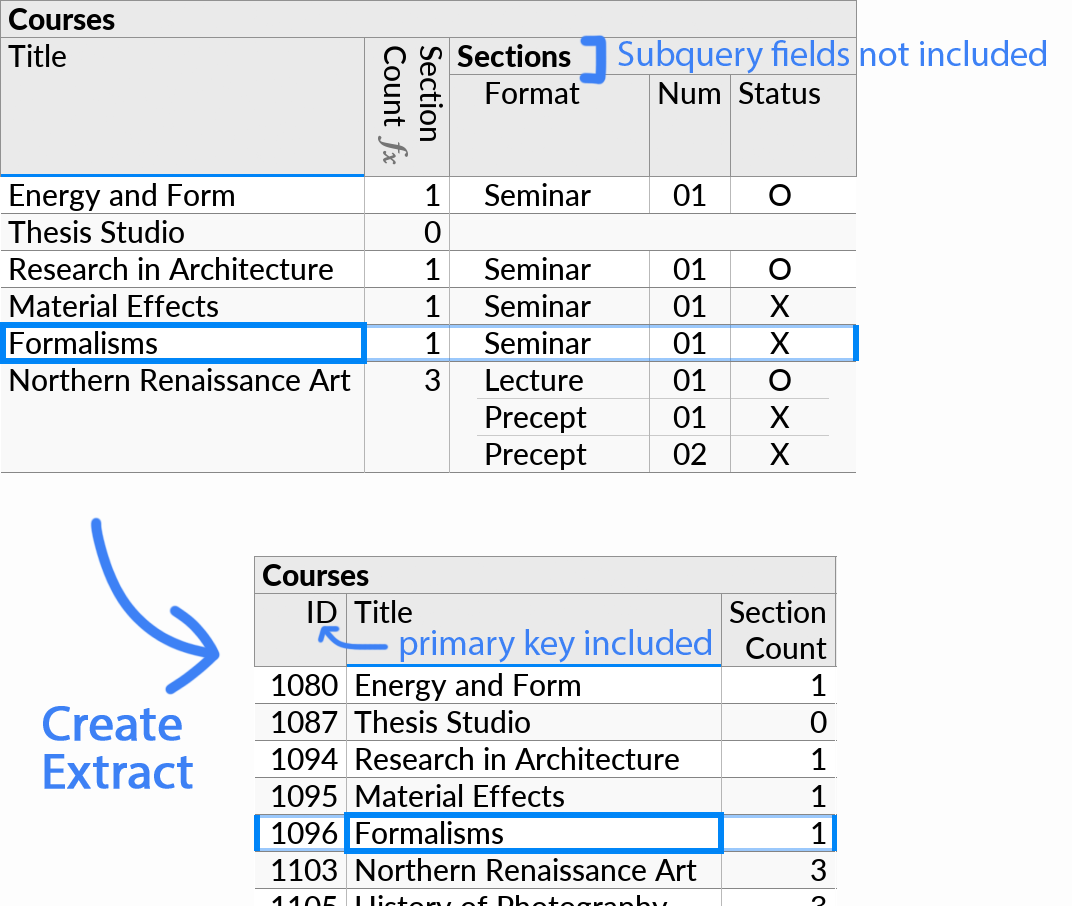Toggle the O status for Energy and Form seminar

click(779, 195)
